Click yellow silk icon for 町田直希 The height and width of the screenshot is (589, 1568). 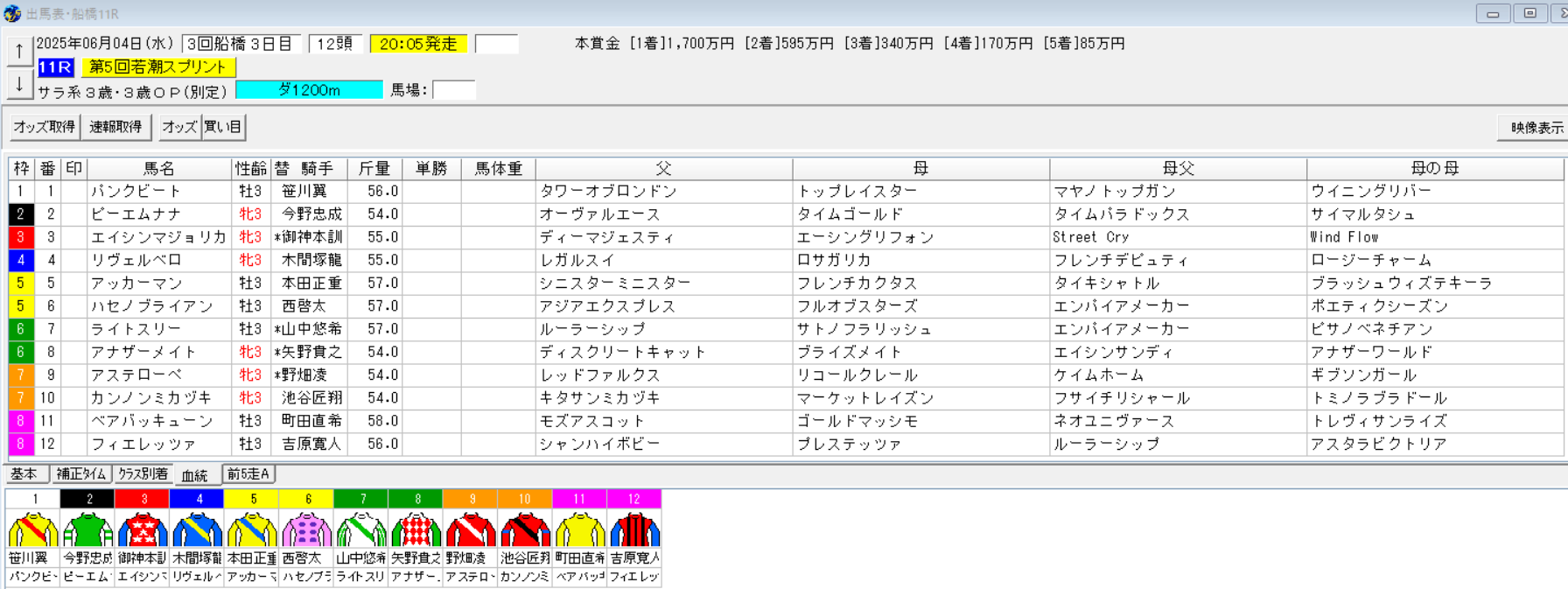point(580,529)
